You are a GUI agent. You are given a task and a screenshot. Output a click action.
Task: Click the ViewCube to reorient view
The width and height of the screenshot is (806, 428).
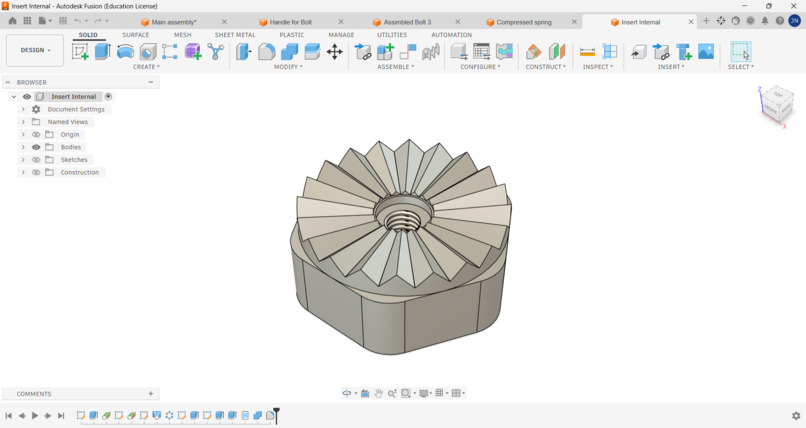(x=776, y=106)
